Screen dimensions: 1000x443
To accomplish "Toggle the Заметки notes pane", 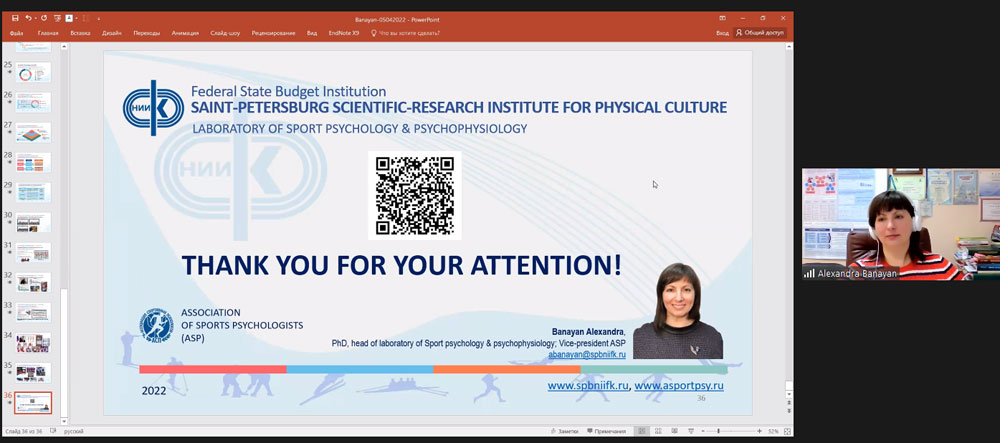I will click(563, 432).
